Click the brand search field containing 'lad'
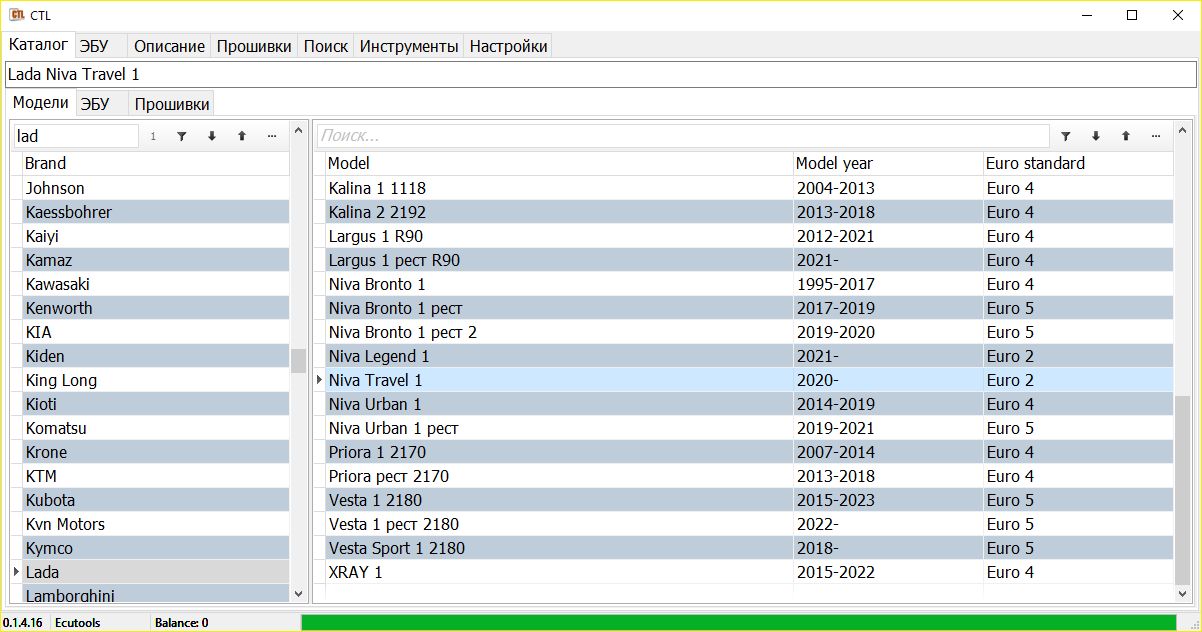1202x632 pixels. (76, 136)
